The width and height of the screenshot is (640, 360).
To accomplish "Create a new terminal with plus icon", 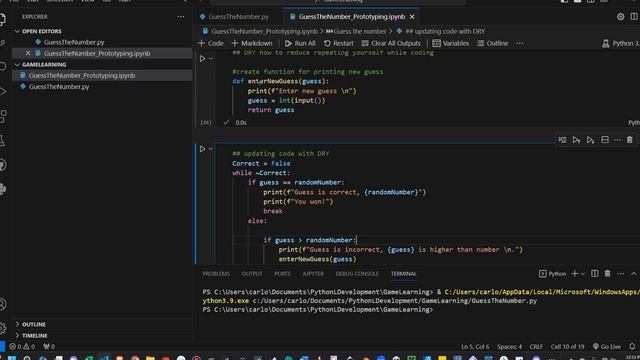I will point(575,274).
